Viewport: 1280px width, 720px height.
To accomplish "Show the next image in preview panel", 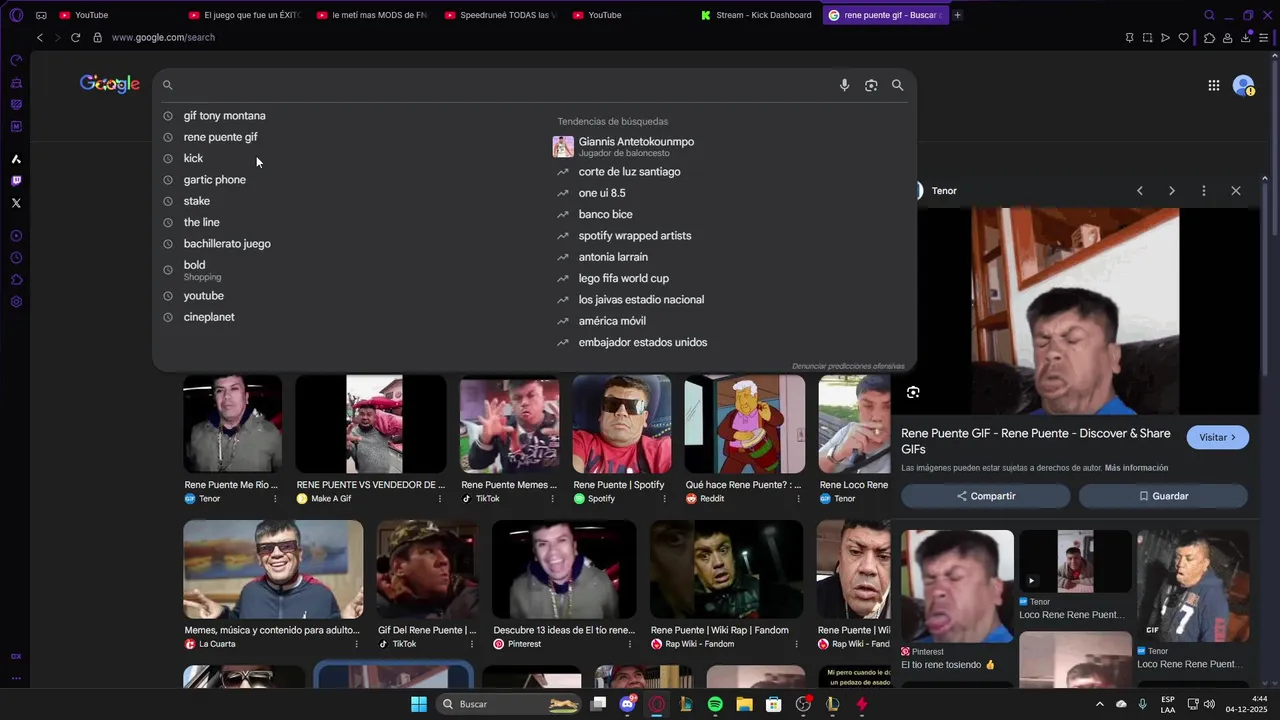I will 1171,191.
